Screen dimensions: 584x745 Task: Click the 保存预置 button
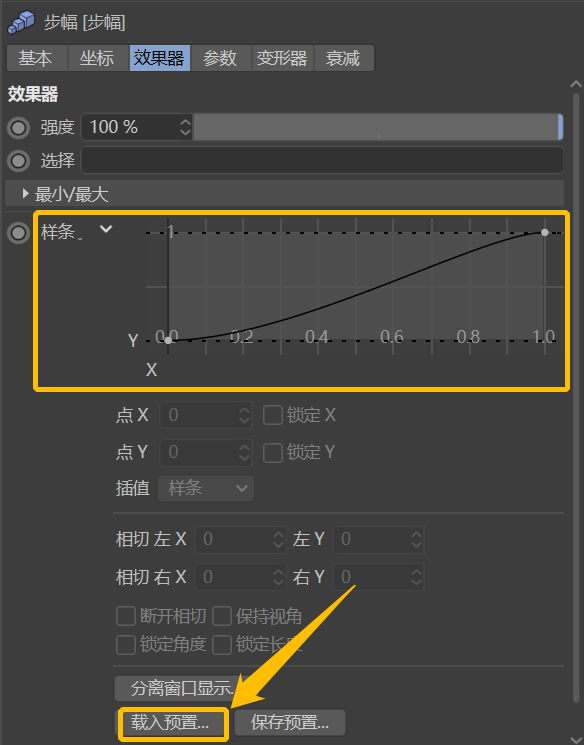pyautogui.click(x=290, y=723)
